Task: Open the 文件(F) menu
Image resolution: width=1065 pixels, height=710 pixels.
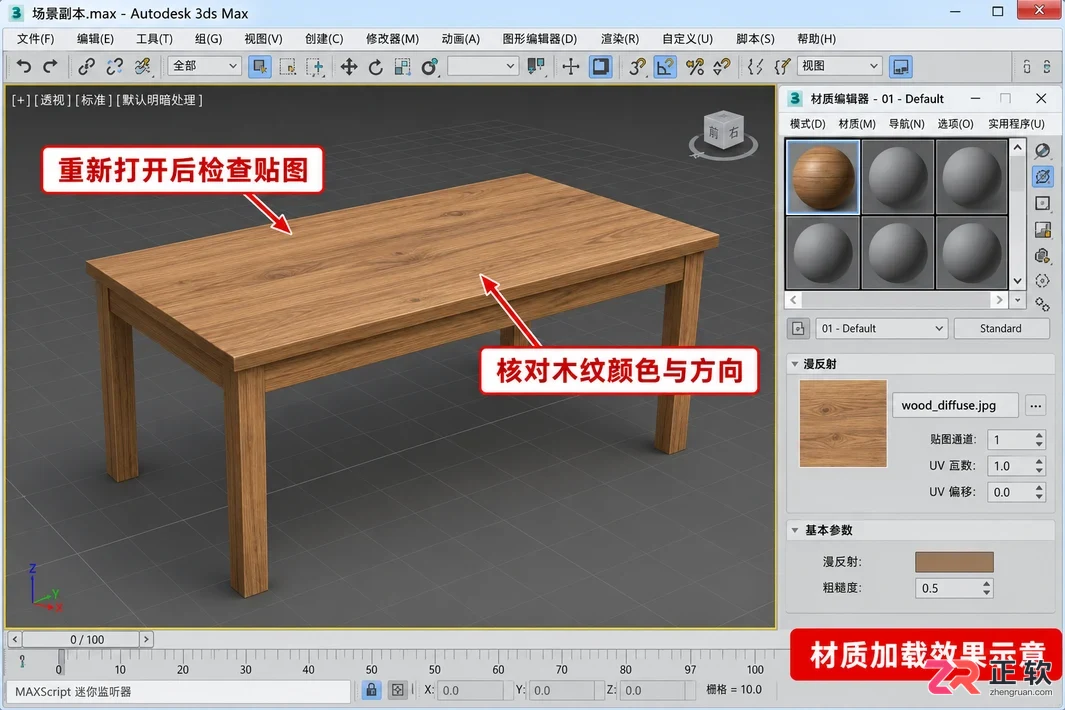Action: 35,39
